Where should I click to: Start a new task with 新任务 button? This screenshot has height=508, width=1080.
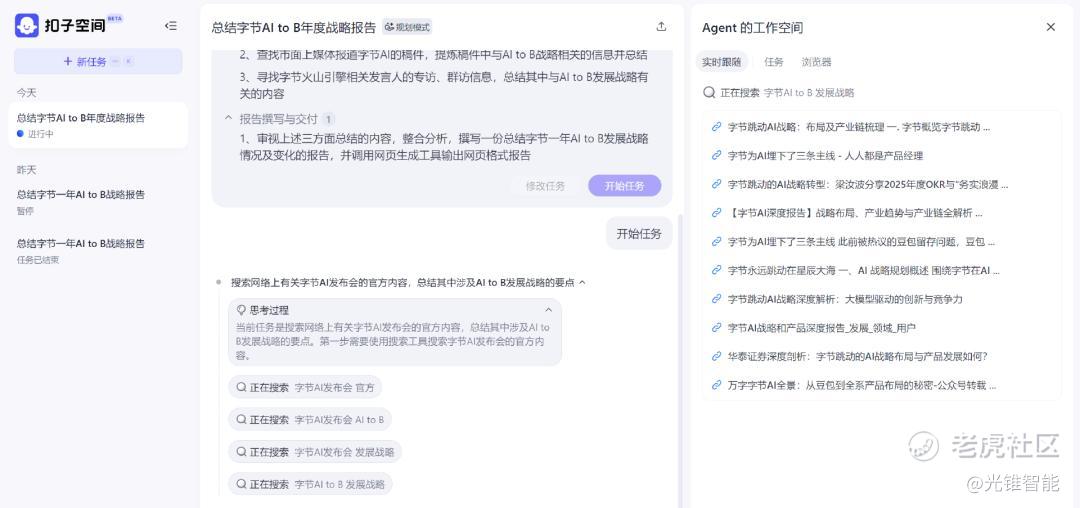tap(98, 61)
